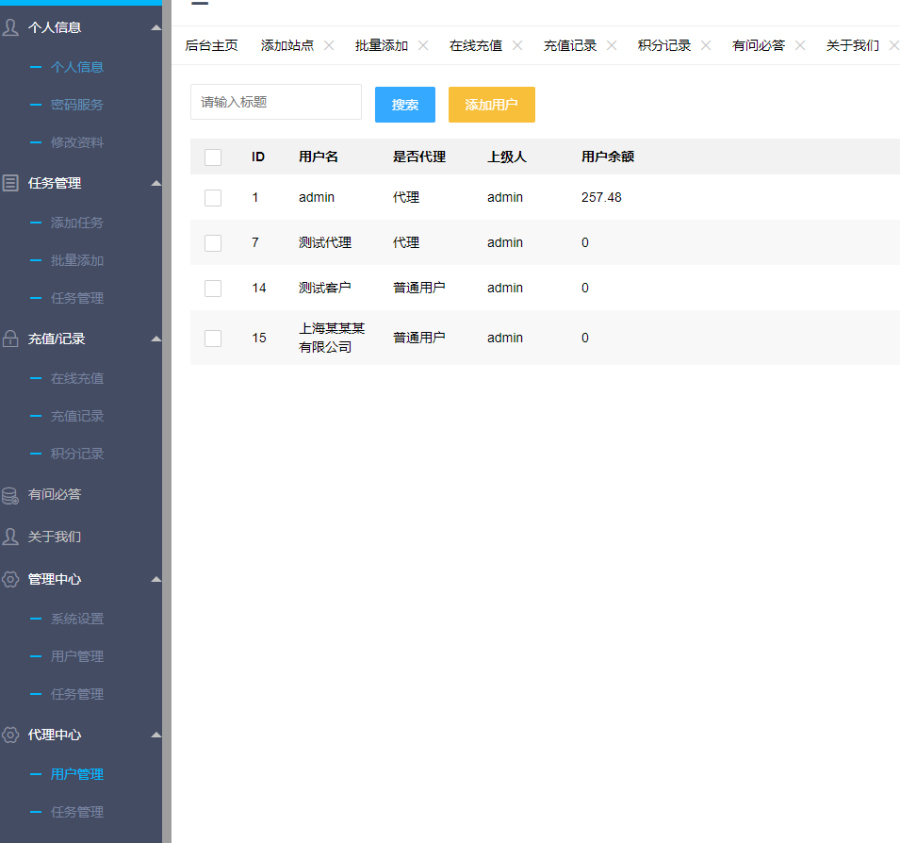Click the yellow 添加用户 button
This screenshot has width=900, height=843.
coord(491,105)
